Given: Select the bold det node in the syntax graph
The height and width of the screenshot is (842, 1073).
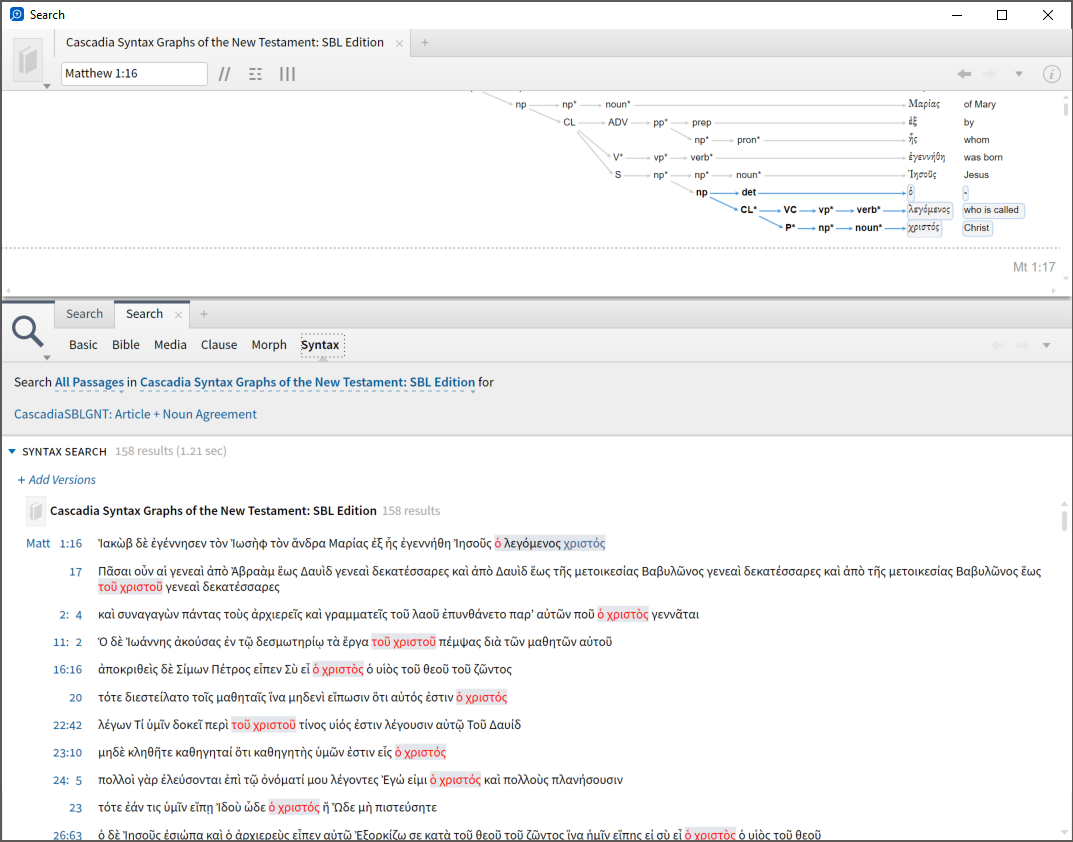Looking at the screenshot, I should [749, 192].
